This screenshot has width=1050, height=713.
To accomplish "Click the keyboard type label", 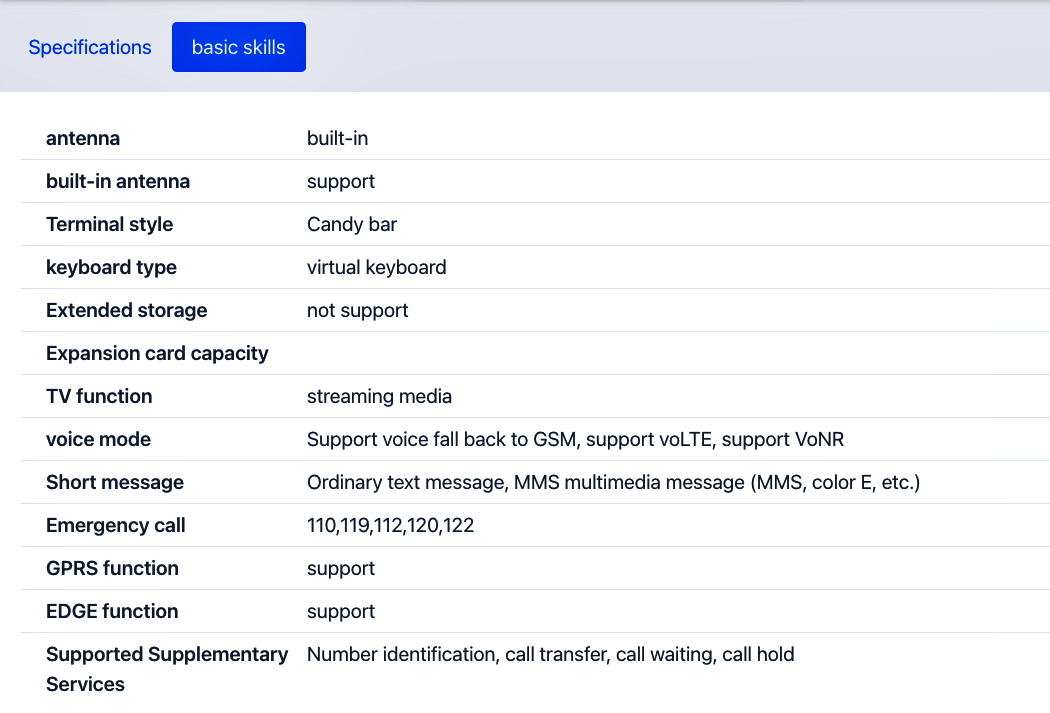I will click(x=112, y=267).
